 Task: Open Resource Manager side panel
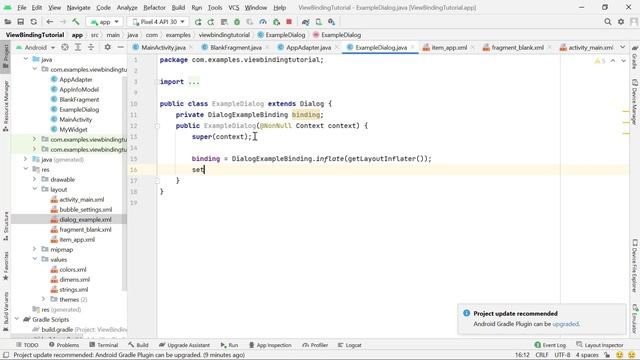tap(6, 105)
